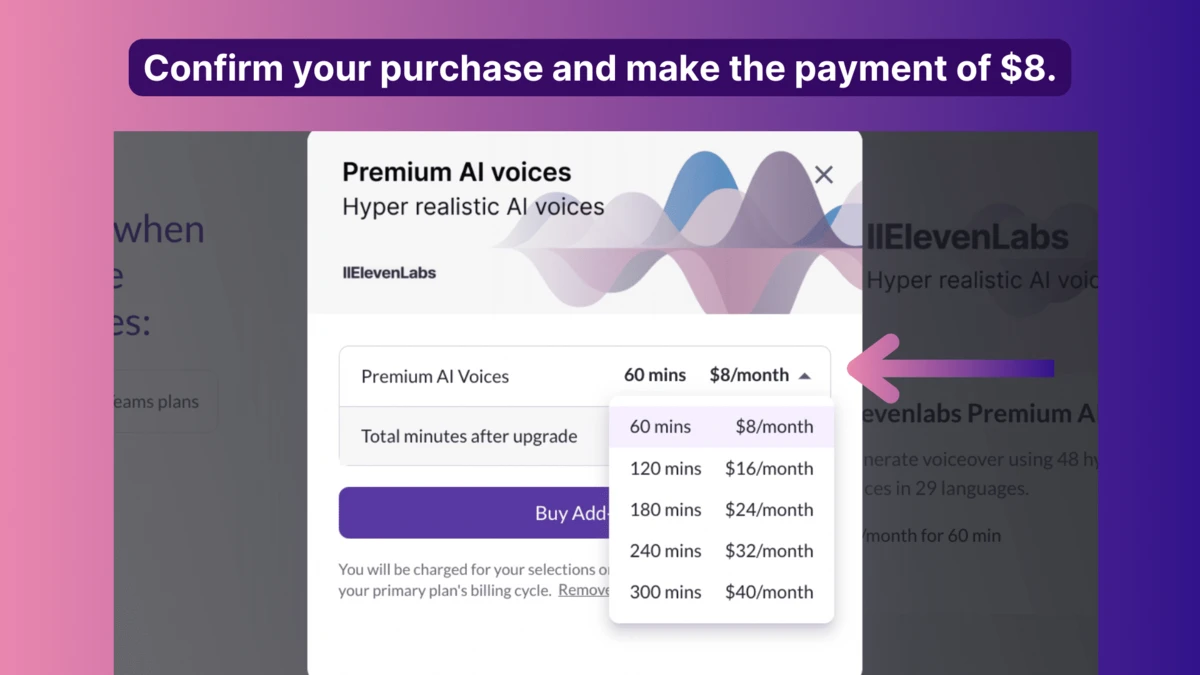Open the selected $8/month value in the field
The image size is (1200, 675).
(x=749, y=376)
